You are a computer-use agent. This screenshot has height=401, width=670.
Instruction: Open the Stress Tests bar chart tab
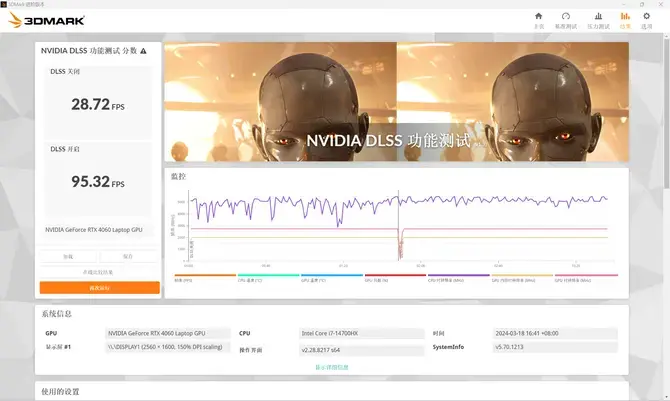[x=598, y=20]
